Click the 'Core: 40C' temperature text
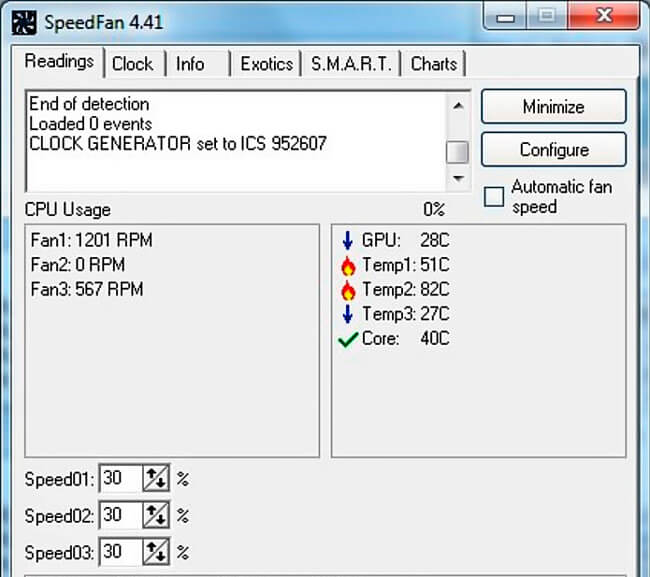 pyautogui.click(x=405, y=338)
